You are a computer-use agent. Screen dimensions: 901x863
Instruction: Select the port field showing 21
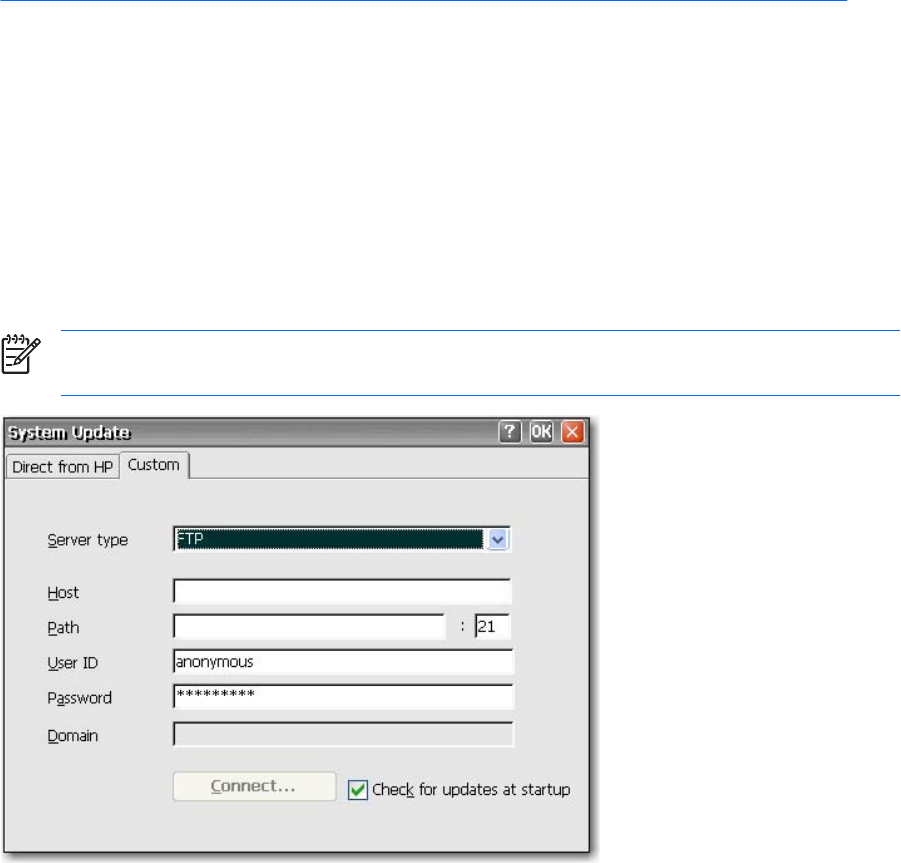[x=492, y=626]
